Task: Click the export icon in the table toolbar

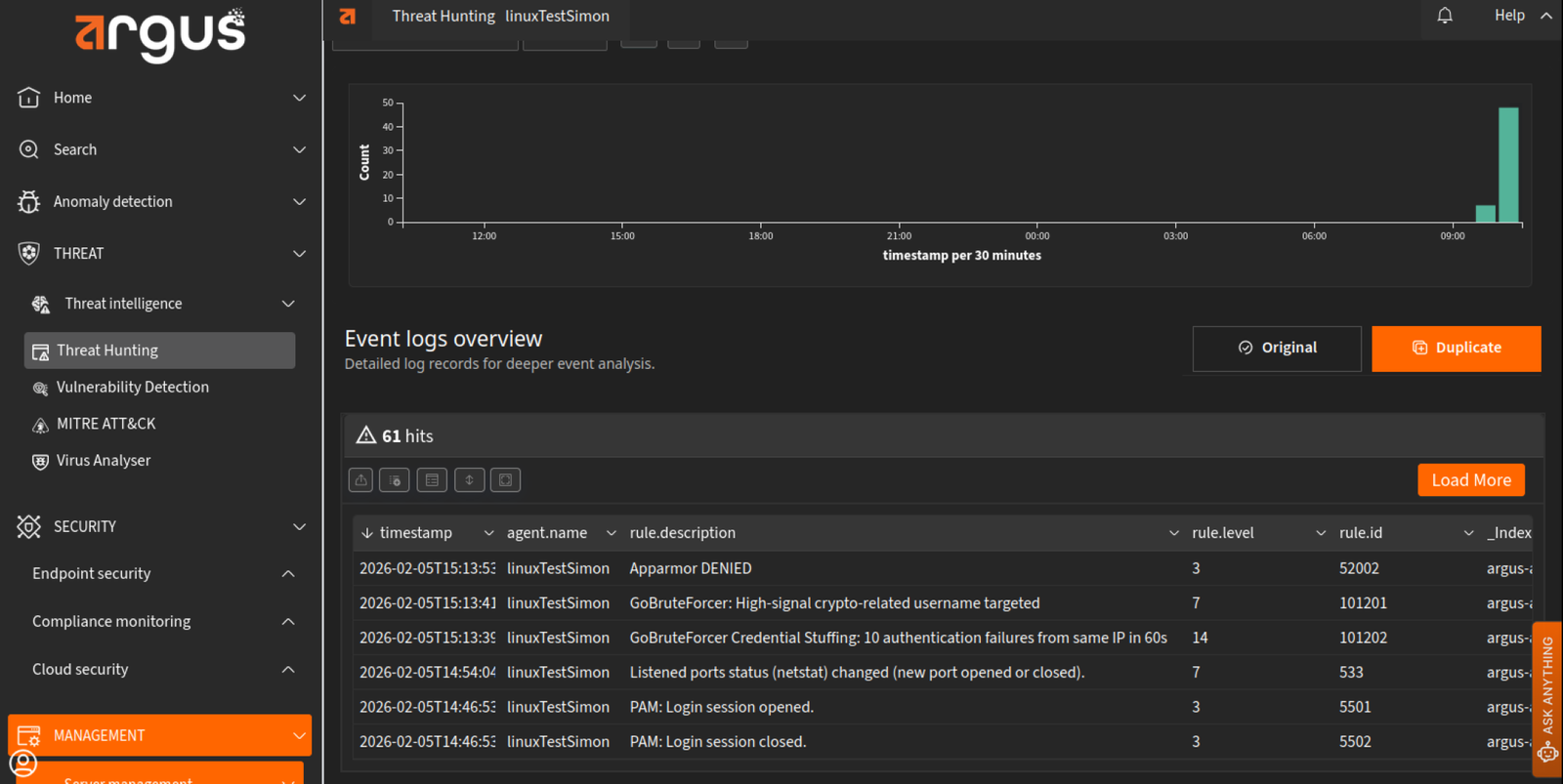Action: pyautogui.click(x=361, y=480)
